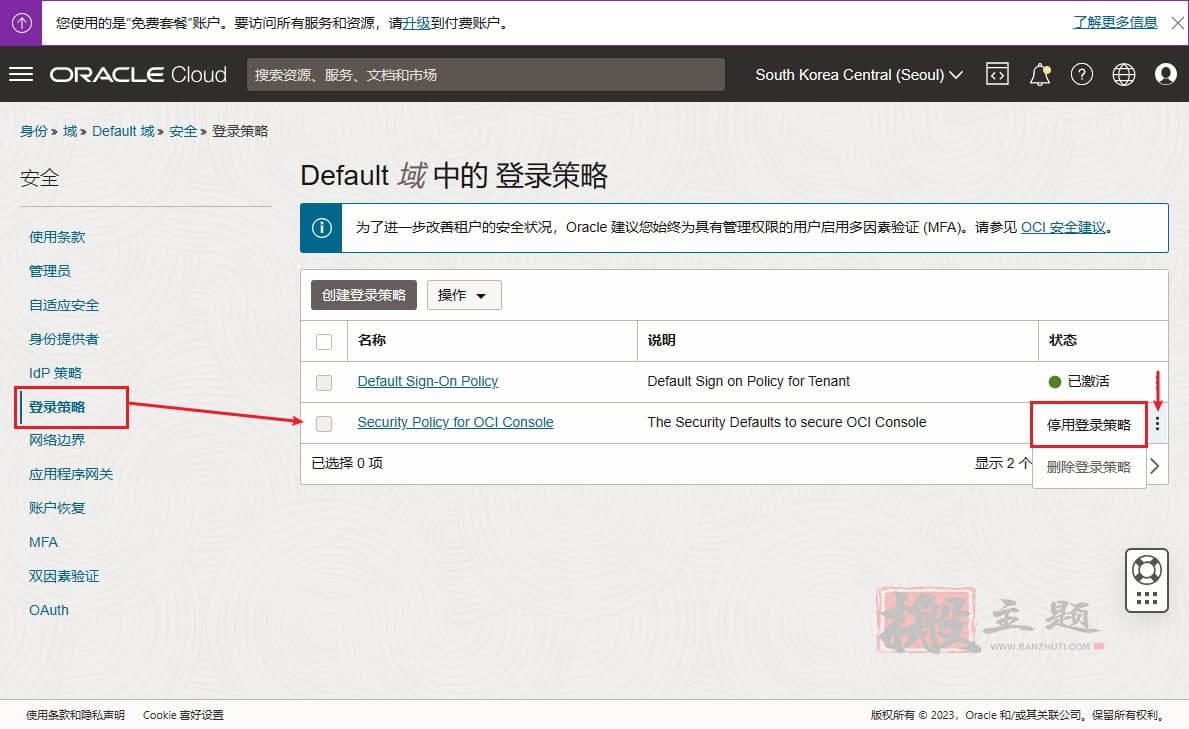Choose 删除登录策略 from the row menu

pos(1089,467)
